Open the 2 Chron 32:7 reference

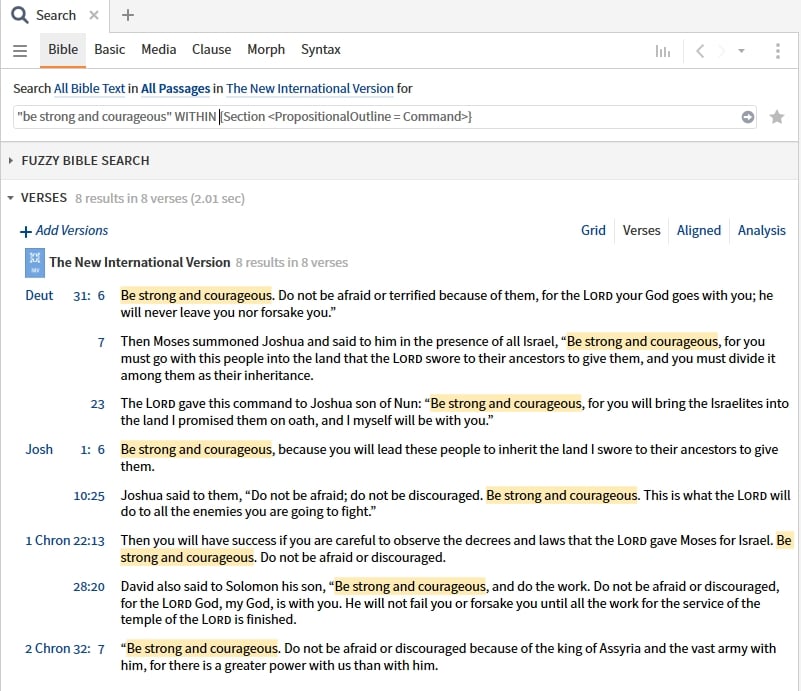tap(65, 649)
